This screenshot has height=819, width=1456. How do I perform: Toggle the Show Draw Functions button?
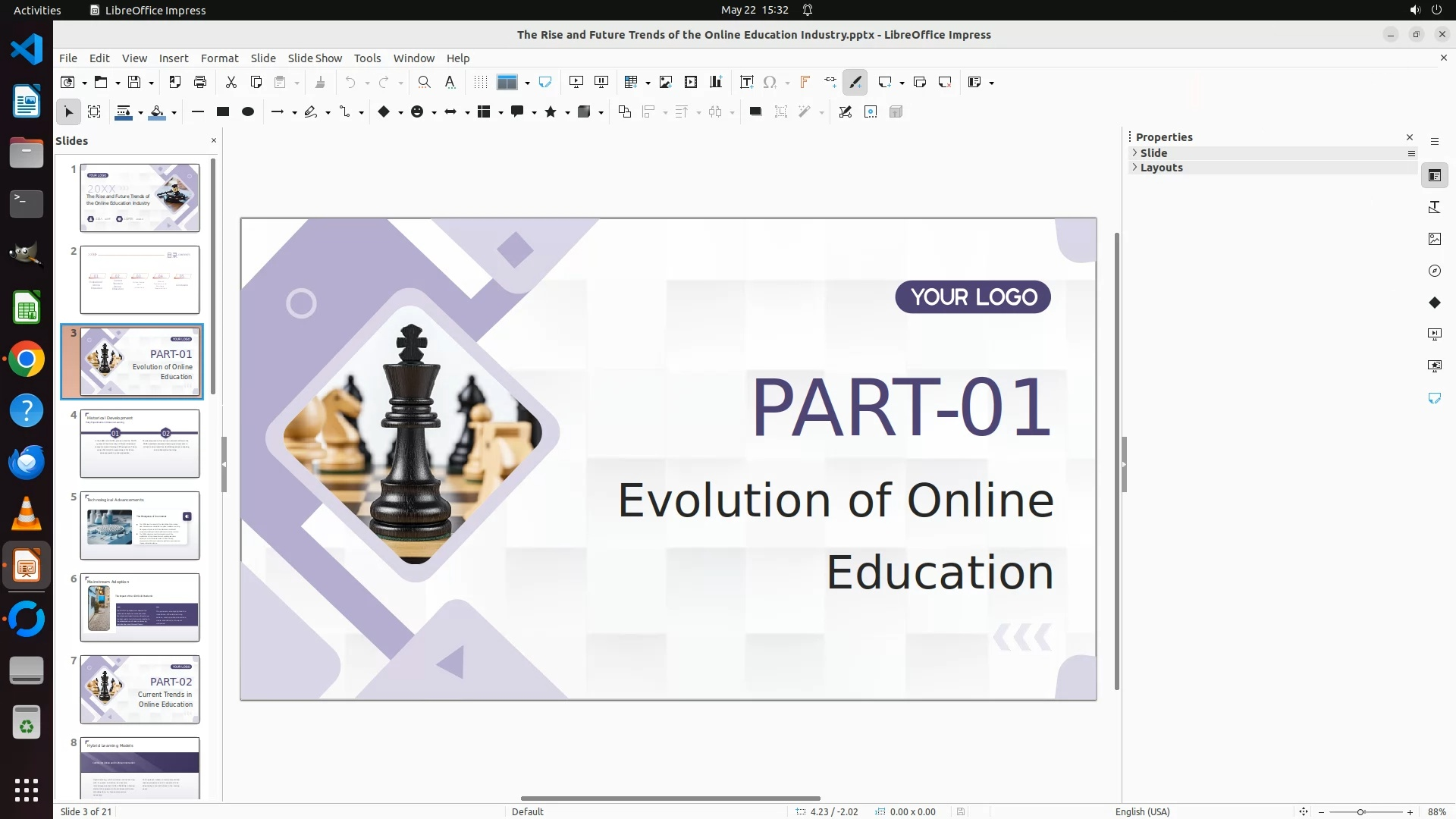855,82
